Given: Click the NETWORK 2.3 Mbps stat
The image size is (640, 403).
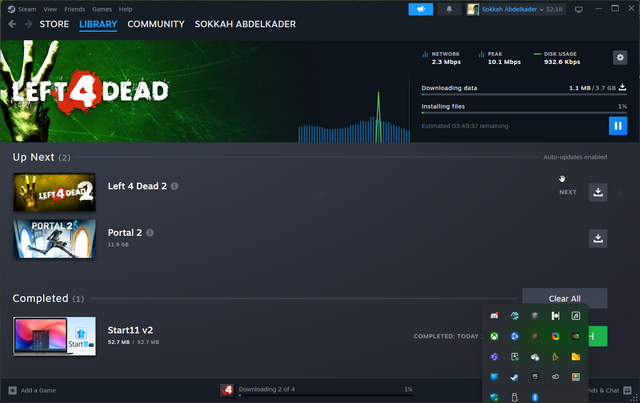Looking at the screenshot, I should click(442, 58).
